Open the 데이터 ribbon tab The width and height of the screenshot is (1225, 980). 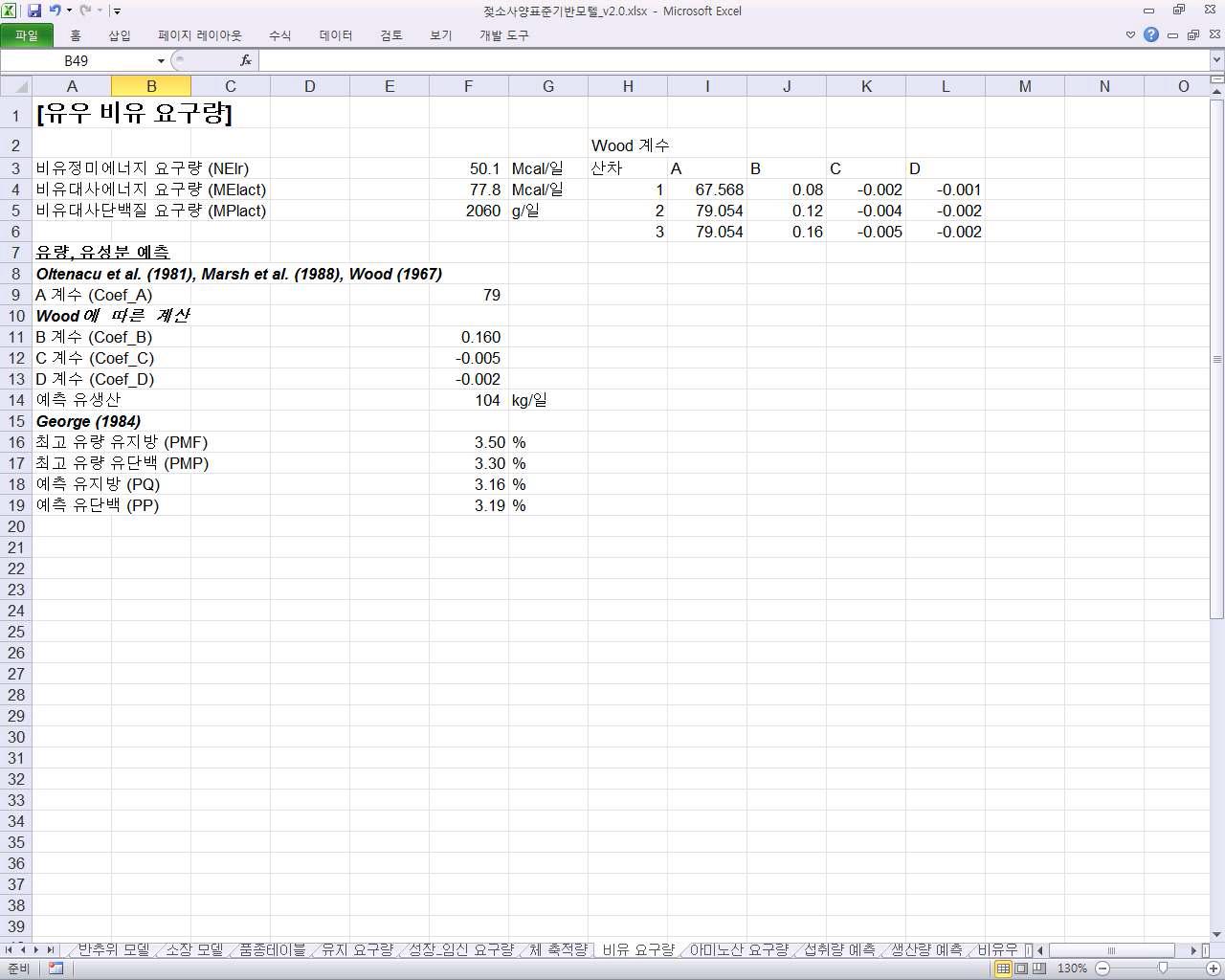(336, 35)
